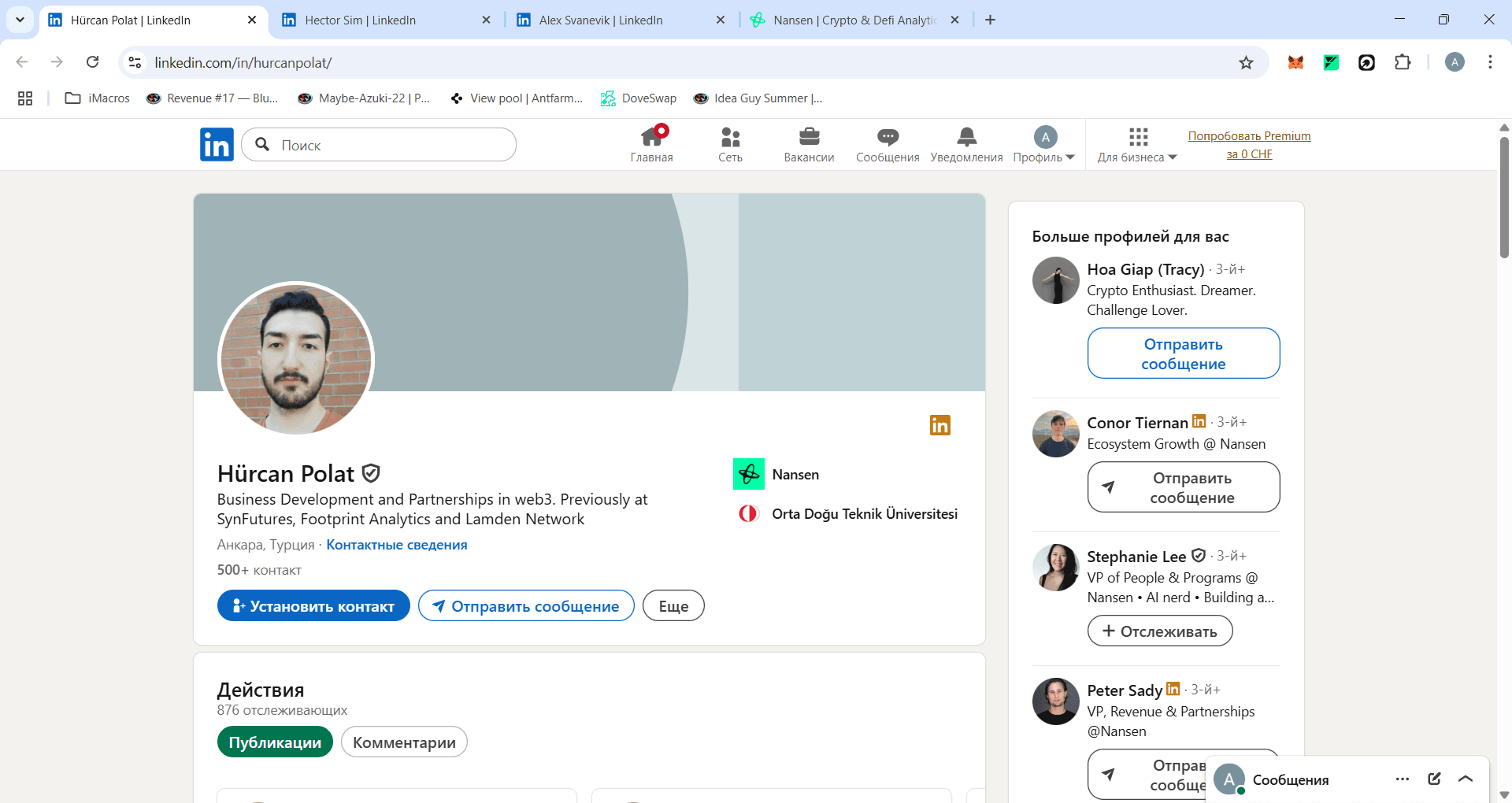Compose a new message in messaging overlay
The height and width of the screenshot is (803, 1512).
click(1434, 779)
